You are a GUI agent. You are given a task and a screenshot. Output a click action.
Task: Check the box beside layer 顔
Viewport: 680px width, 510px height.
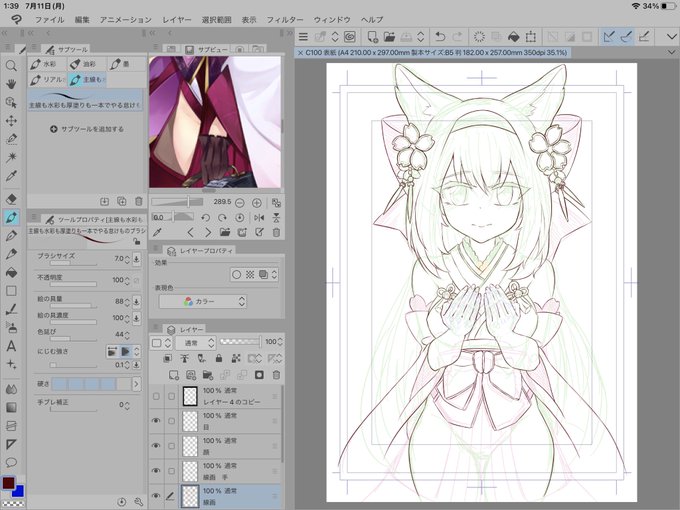[x=171, y=446]
